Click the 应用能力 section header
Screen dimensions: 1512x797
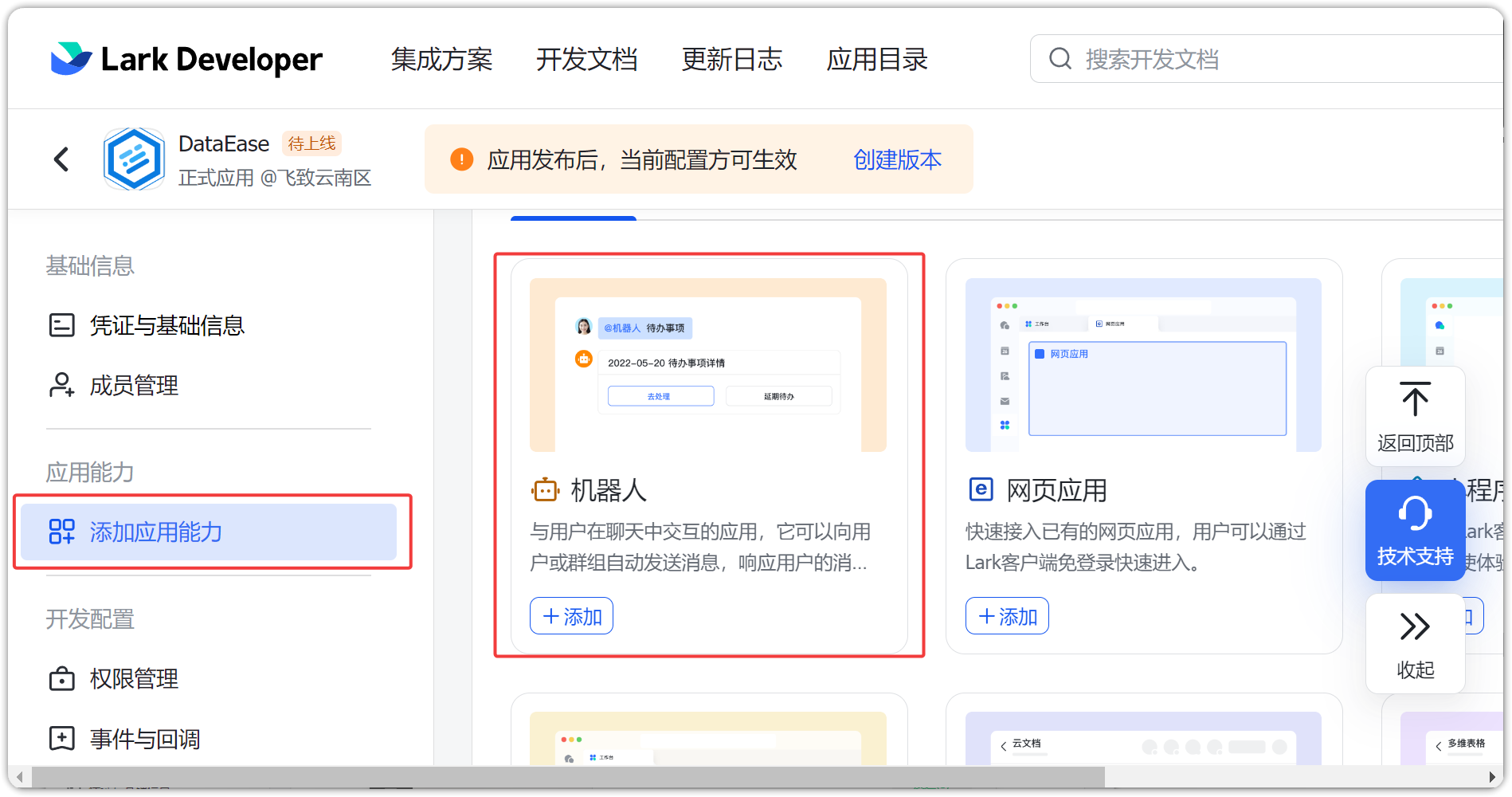point(90,472)
